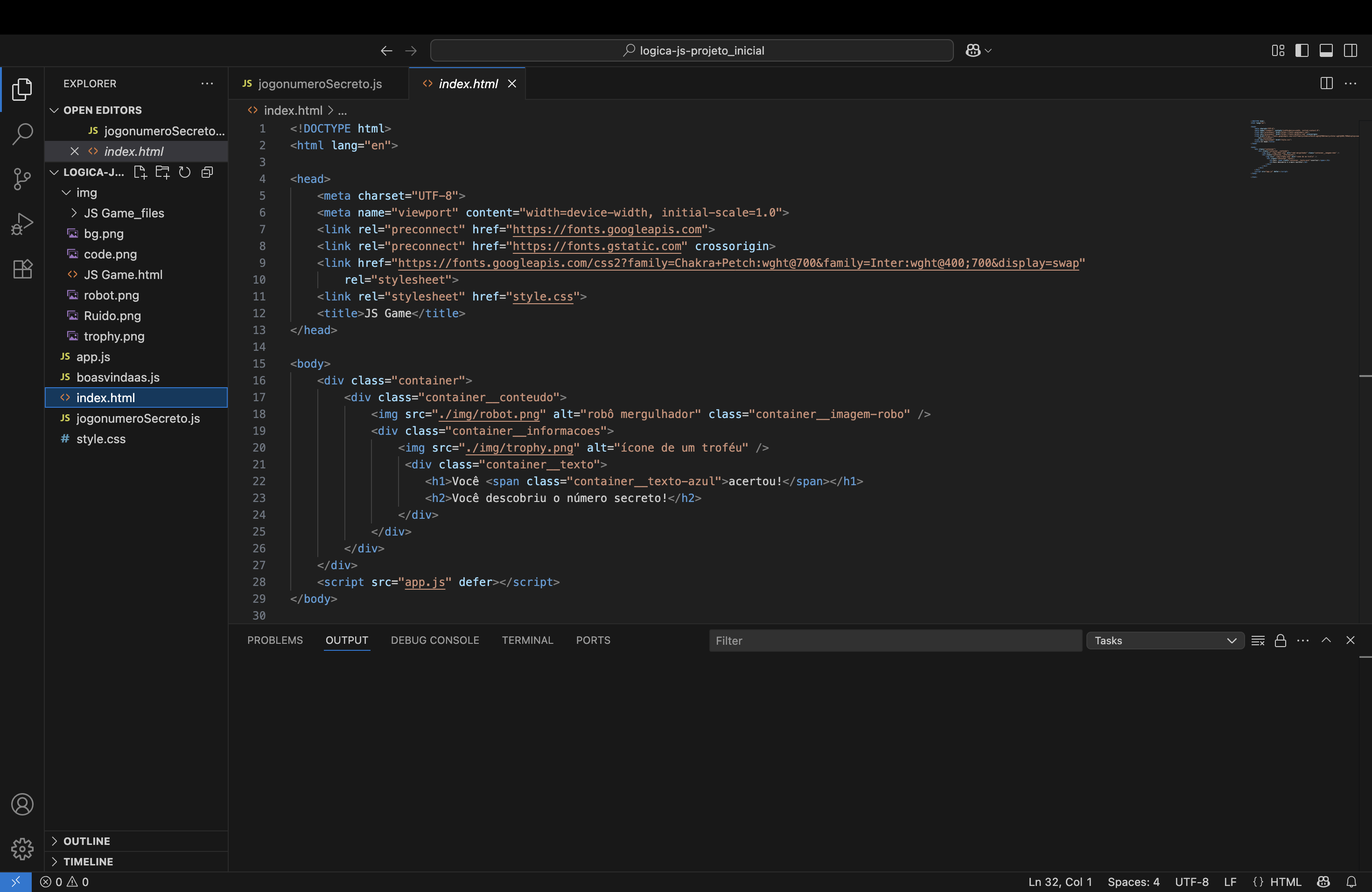
Task: Open JS Game.html in the img folder
Action: pos(136,275)
